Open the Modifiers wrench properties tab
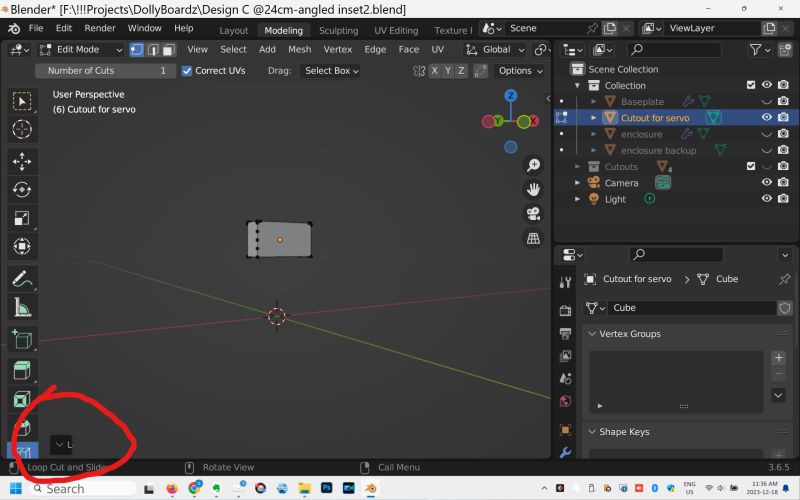 [565, 452]
